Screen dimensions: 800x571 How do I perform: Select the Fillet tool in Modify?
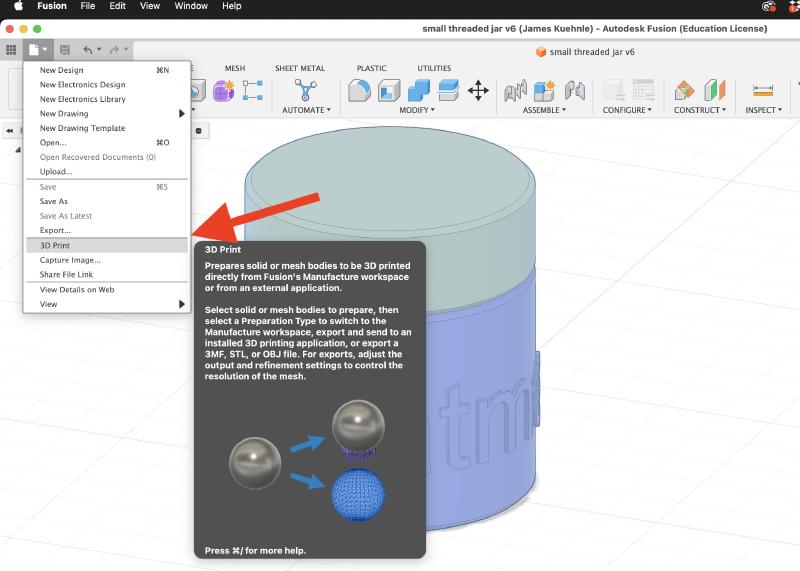pos(359,91)
